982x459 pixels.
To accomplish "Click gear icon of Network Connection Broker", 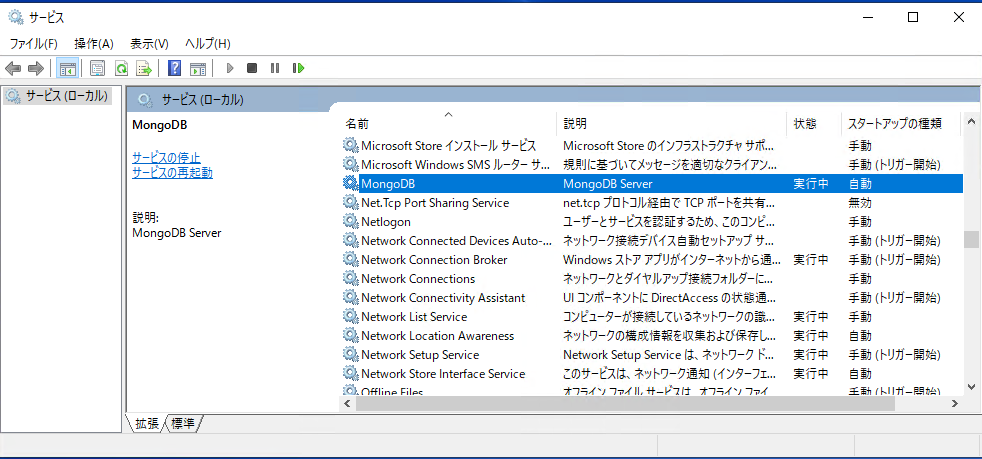I will coord(350,260).
